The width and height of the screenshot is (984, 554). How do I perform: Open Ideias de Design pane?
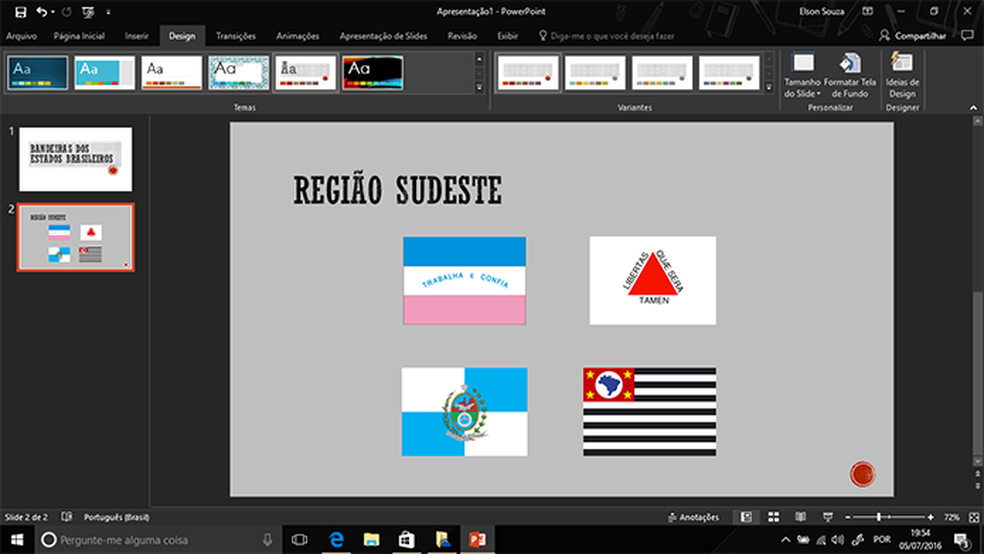tap(902, 75)
